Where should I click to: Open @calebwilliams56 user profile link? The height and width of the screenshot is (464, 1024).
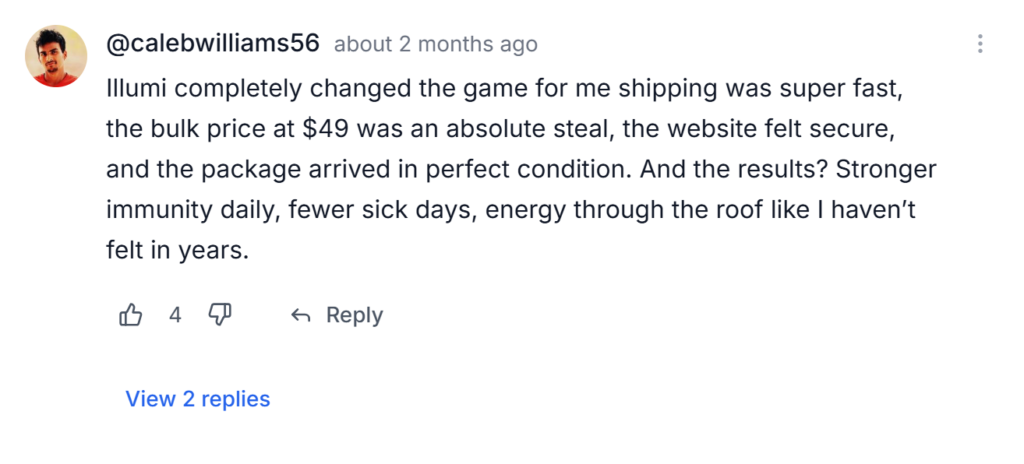[213, 44]
